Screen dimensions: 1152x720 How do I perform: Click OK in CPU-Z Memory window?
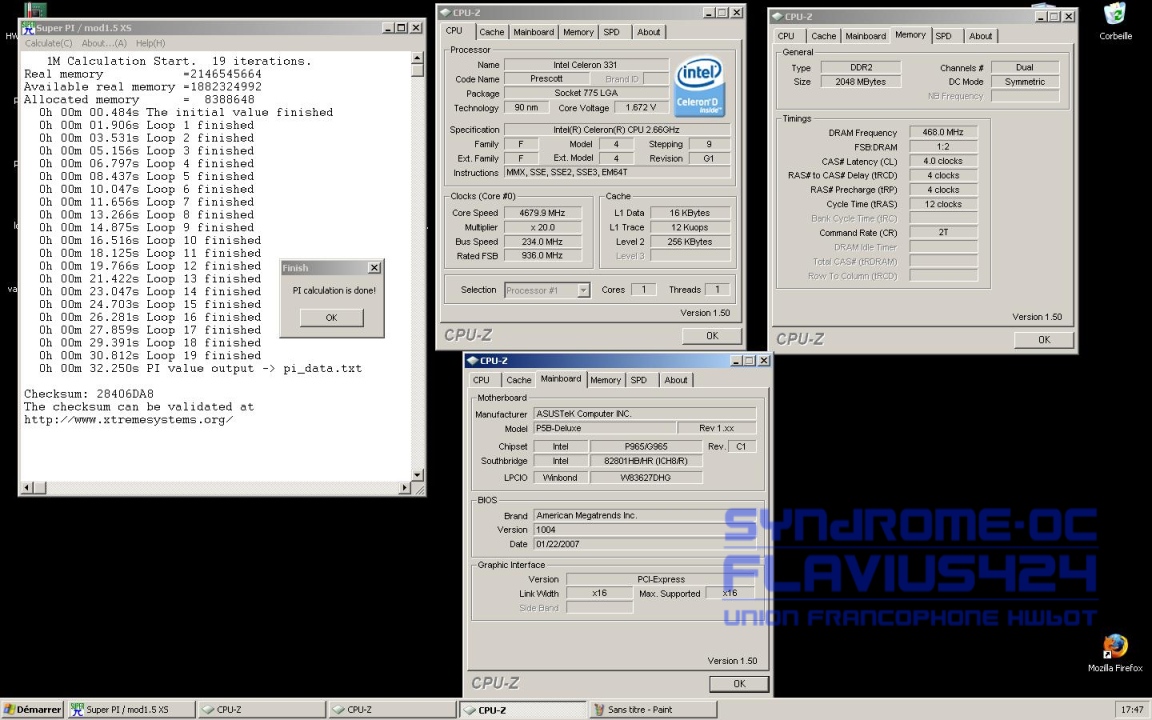pos(1044,339)
